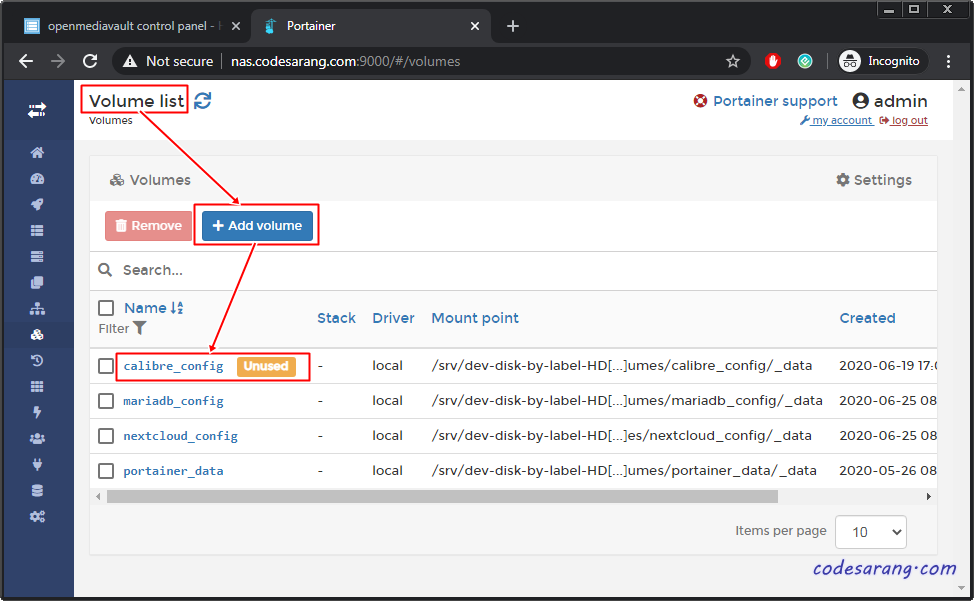The image size is (974, 601).
Task: Open Images clone icon in sidebar
Action: pyautogui.click(x=37, y=282)
